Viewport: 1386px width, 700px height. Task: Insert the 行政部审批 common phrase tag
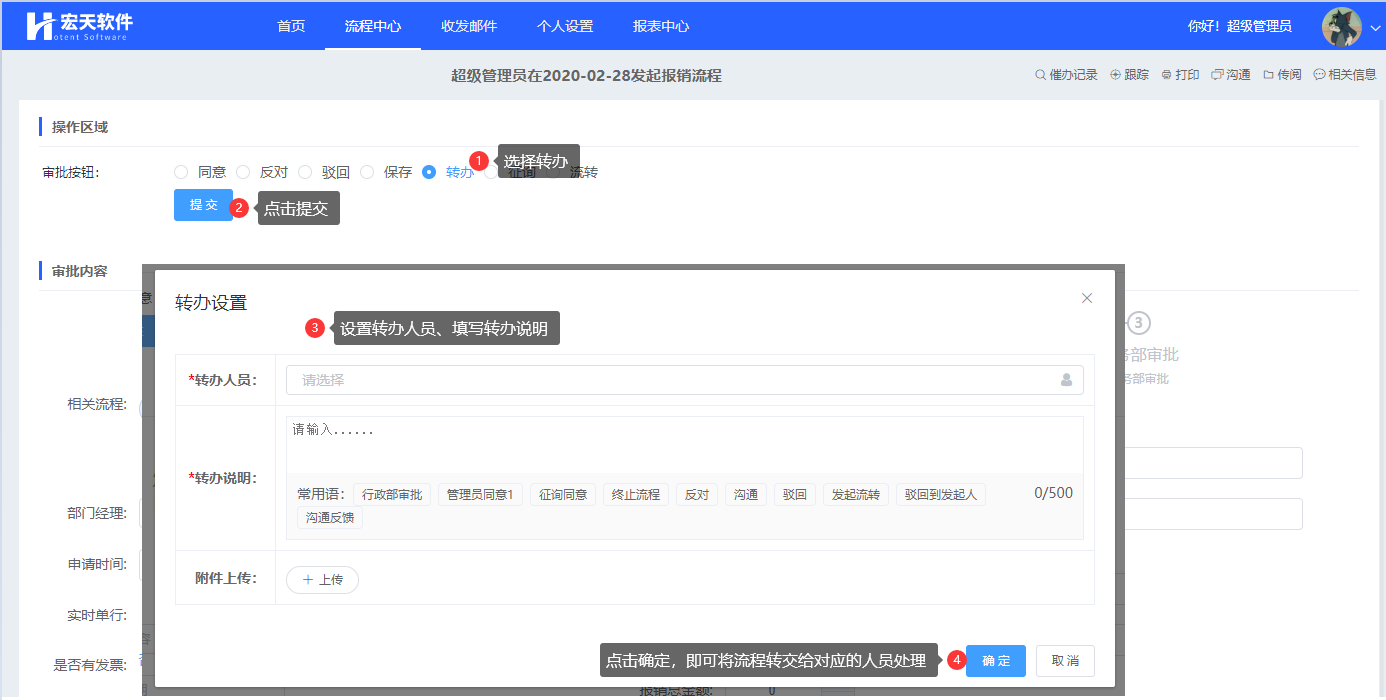point(392,495)
